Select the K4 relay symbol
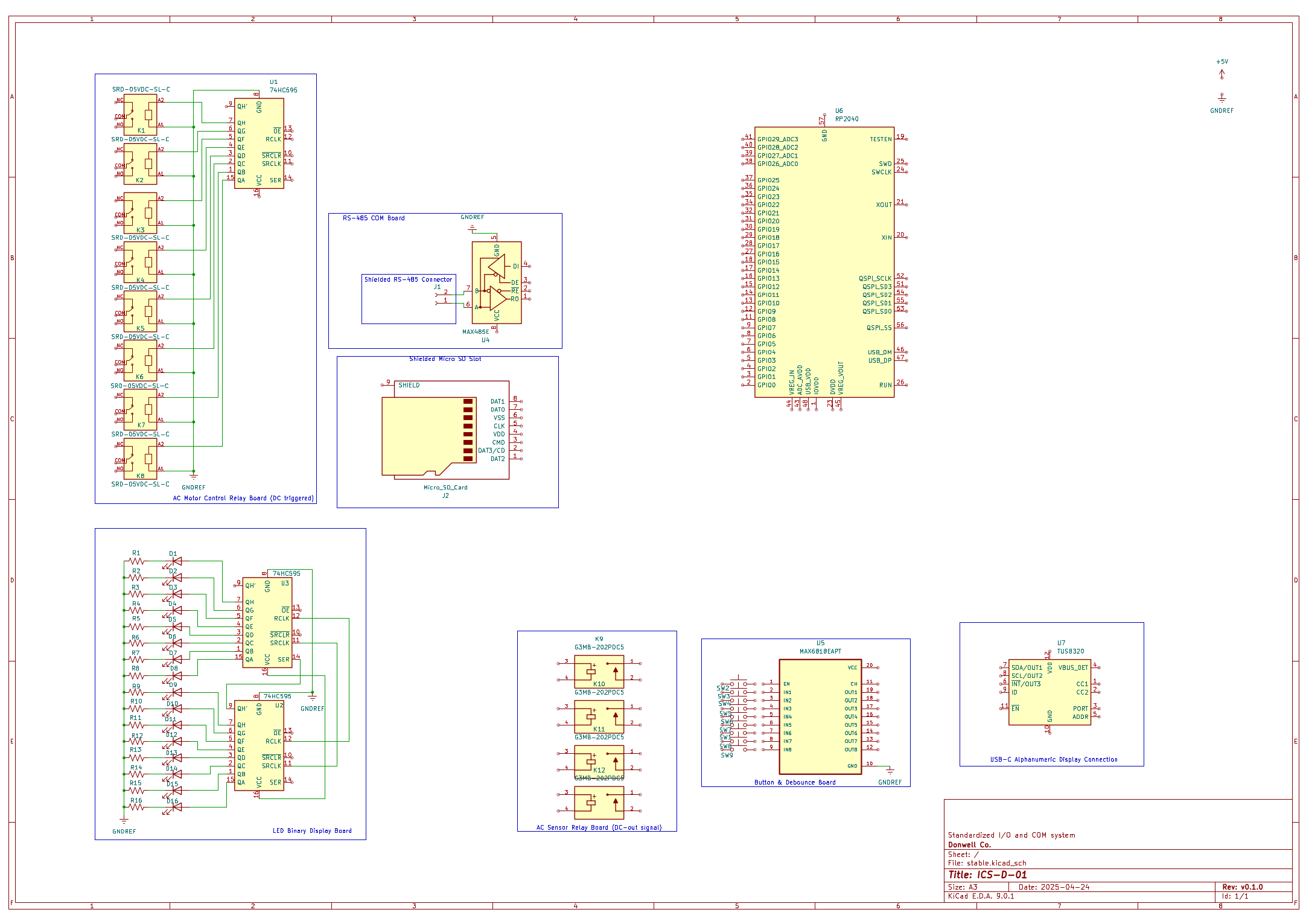The width and height of the screenshot is (1309, 924). click(x=140, y=262)
